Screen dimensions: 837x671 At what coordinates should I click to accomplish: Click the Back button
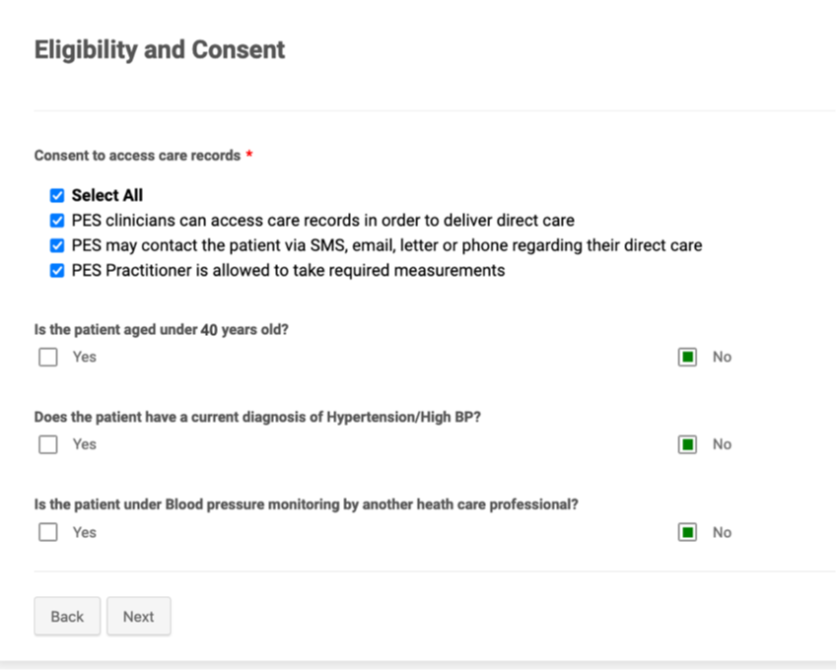67,617
